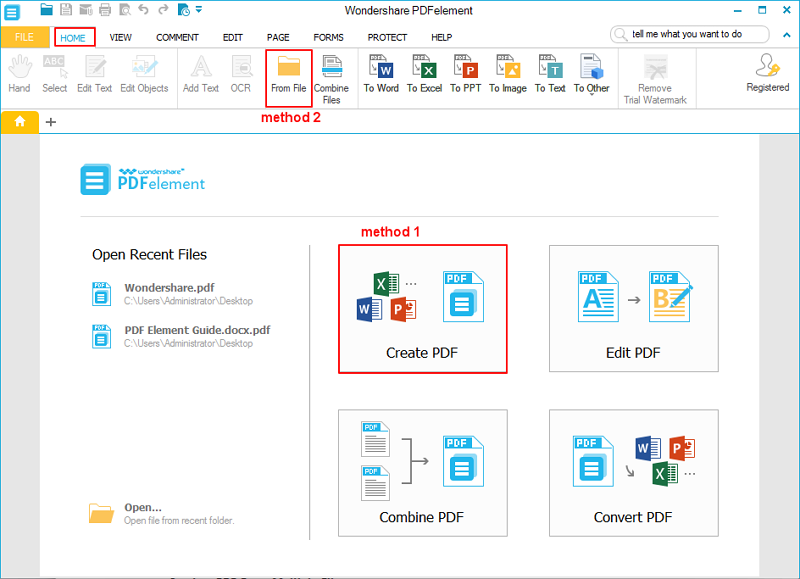
Task: Click Remove Trial Watermark
Action: tap(655, 79)
